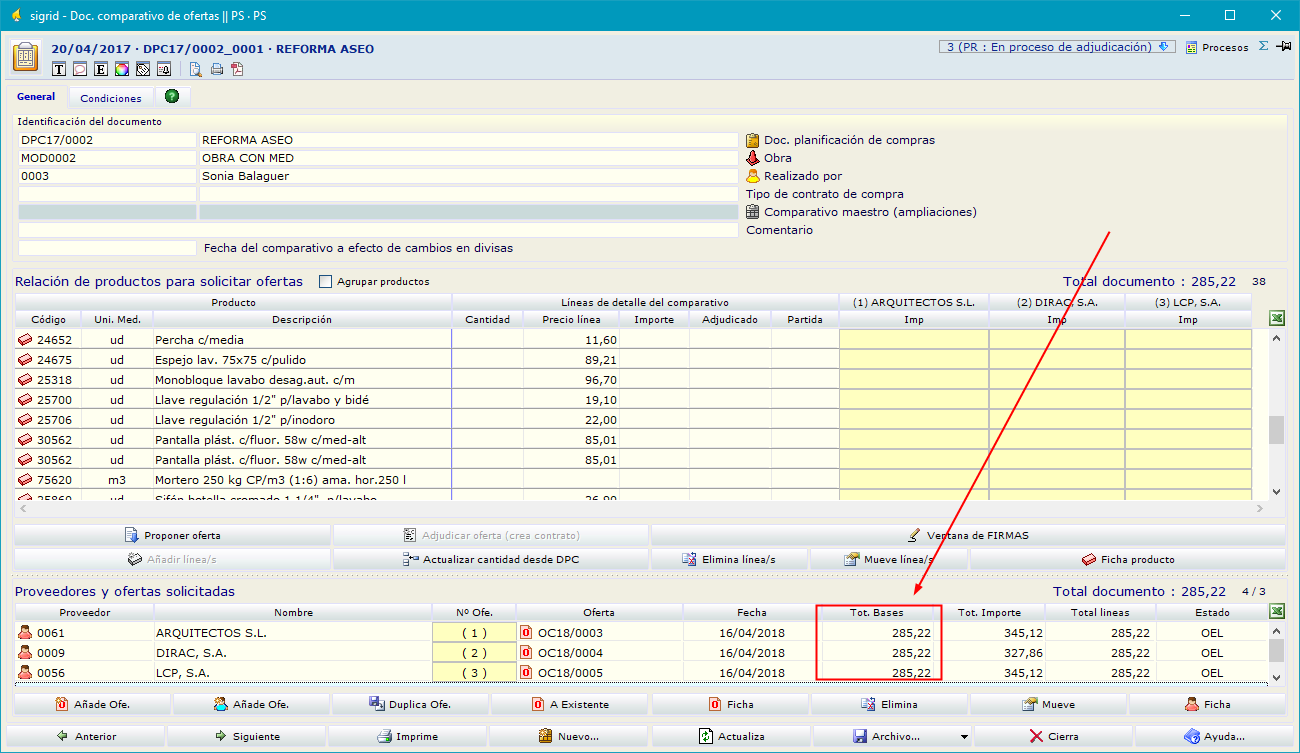Image resolution: width=1300 pixels, height=753 pixels.
Task: Click provider icon for ARQUITECTOS S.L.
Action: tap(25, 633)
